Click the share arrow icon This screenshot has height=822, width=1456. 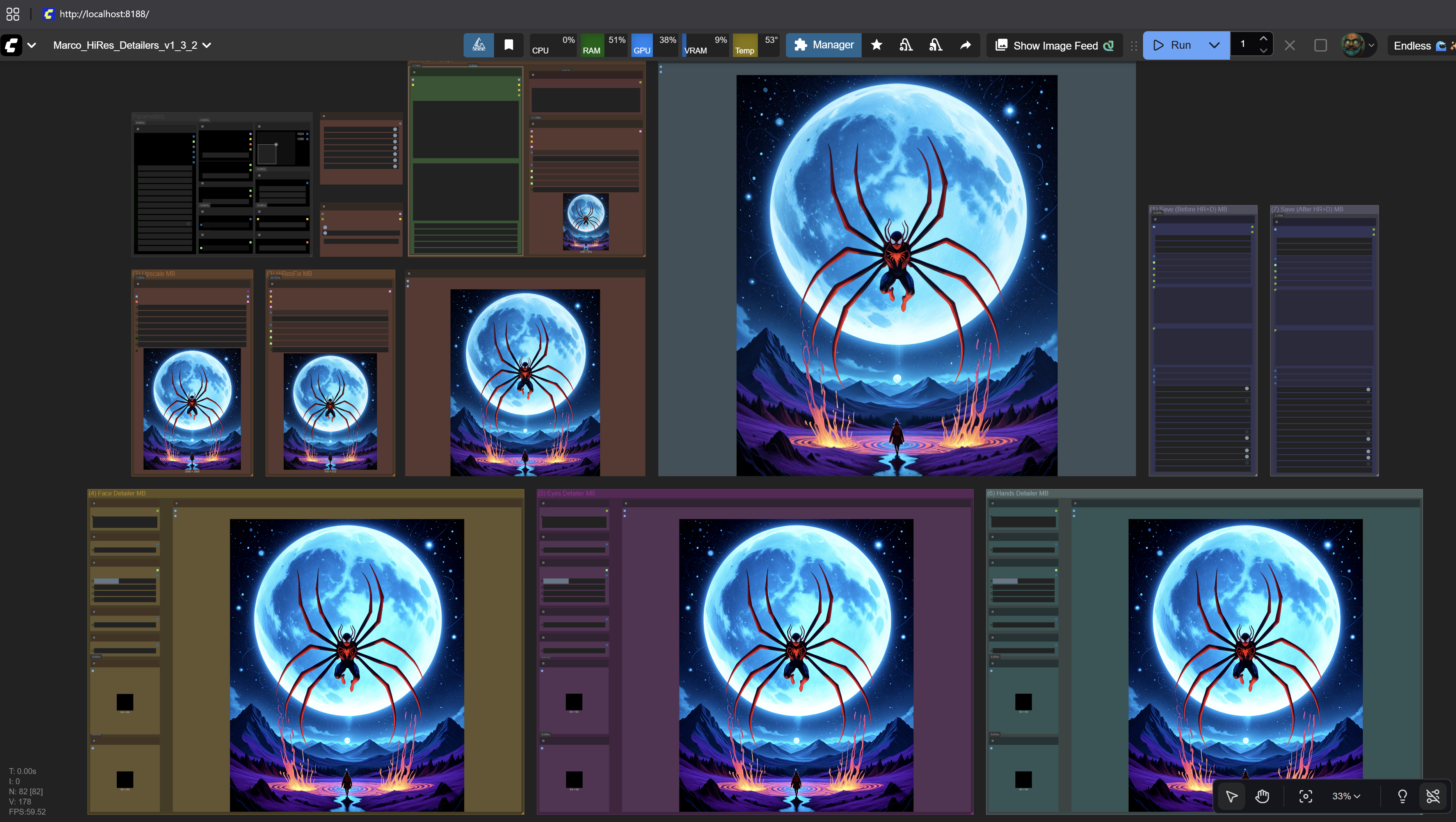click(x=965, y=45)
